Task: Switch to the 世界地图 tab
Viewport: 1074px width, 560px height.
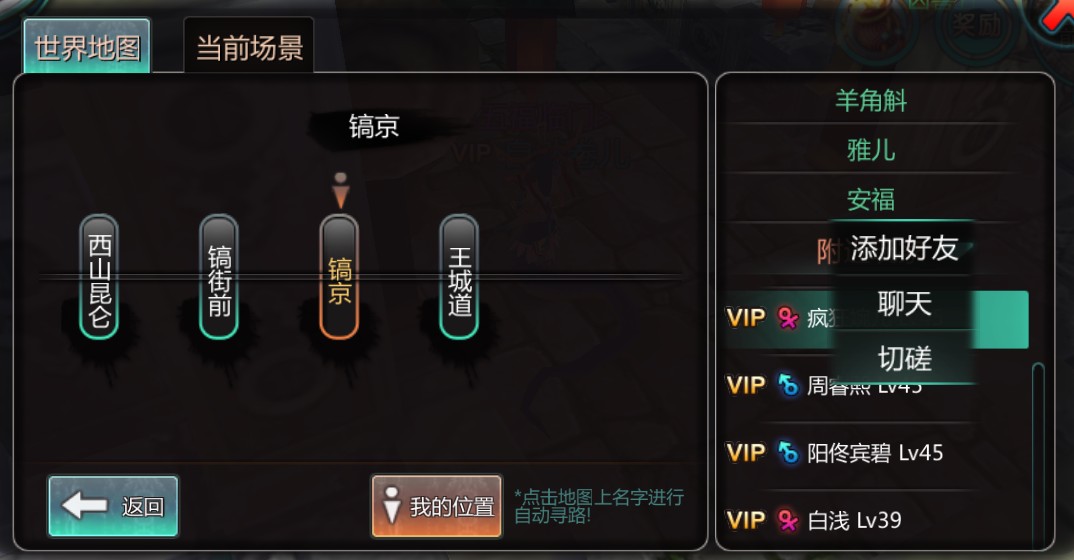Action: point(87,47)
